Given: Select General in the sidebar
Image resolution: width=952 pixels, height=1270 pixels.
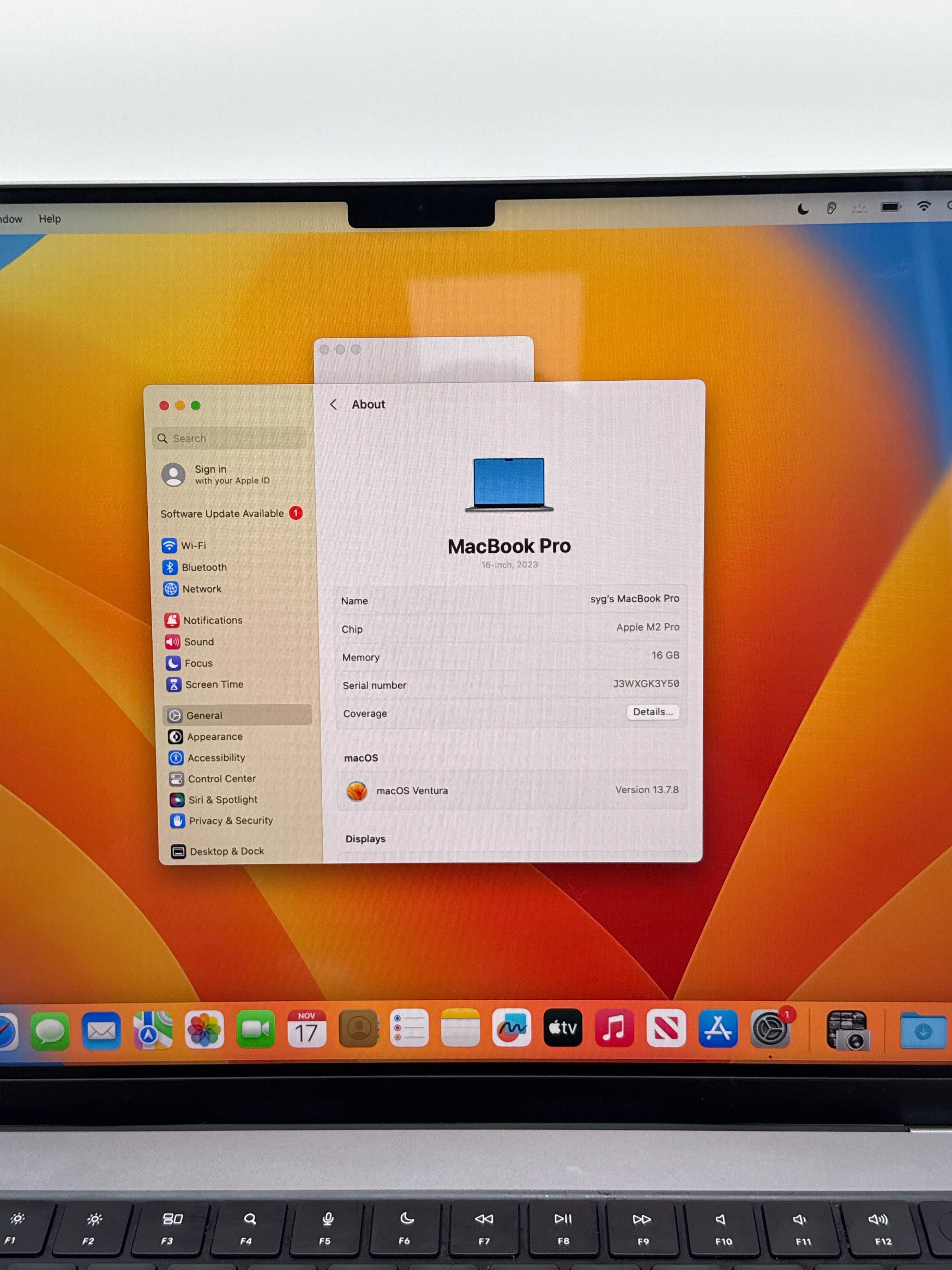Looking at the screenshot, I should [x=238, y=715].
